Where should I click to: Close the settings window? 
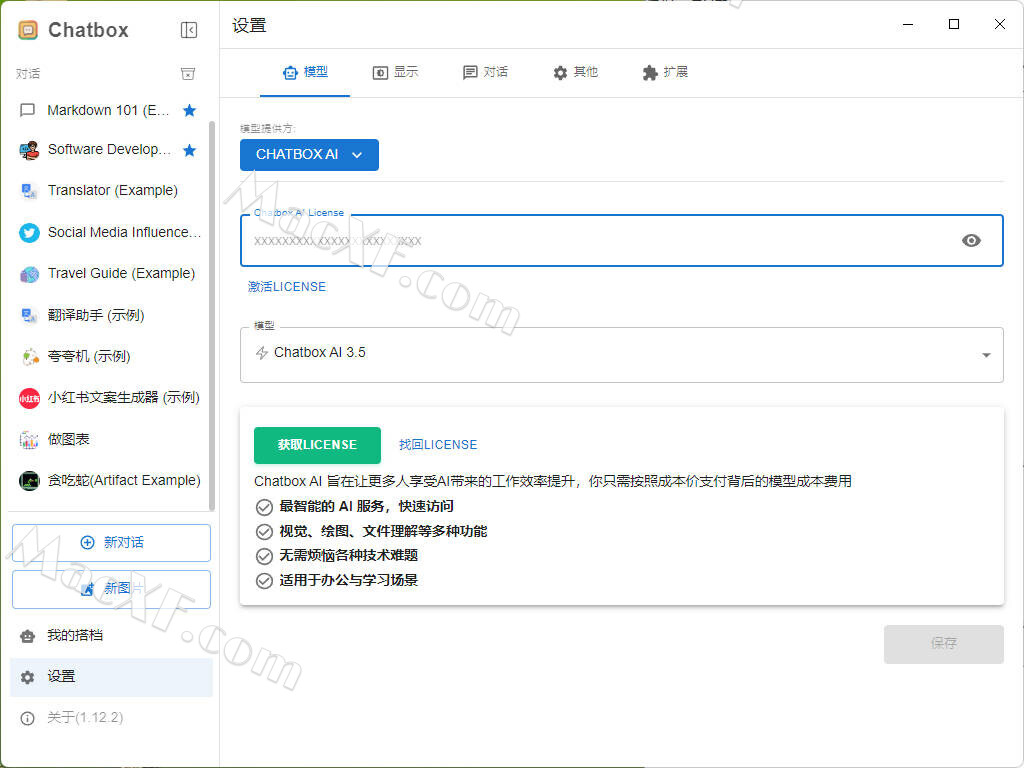coord(999,25)
